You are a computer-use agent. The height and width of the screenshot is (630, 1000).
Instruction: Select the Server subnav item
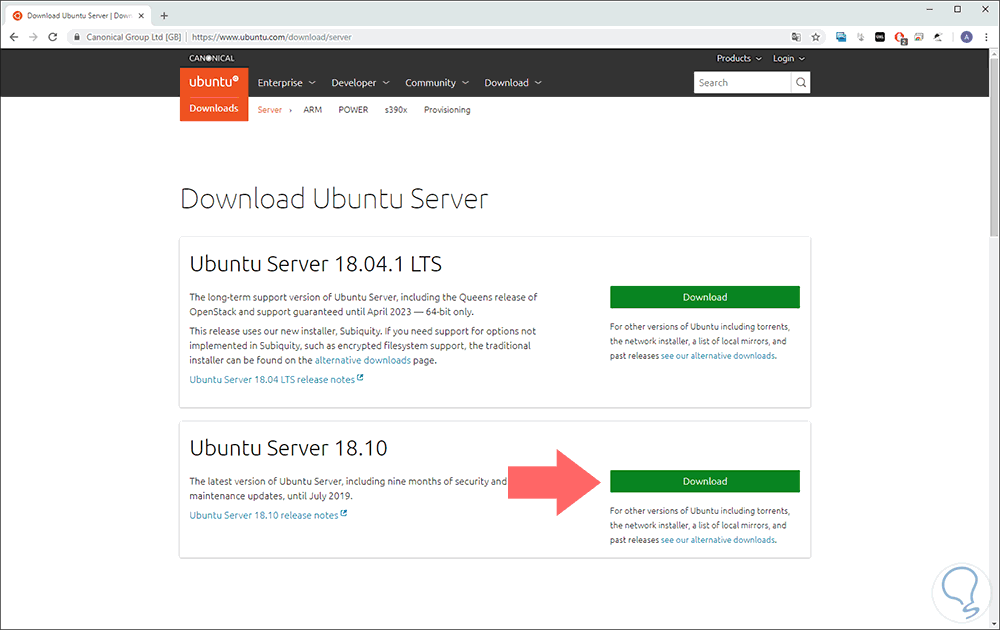click(x=270, y=110)
